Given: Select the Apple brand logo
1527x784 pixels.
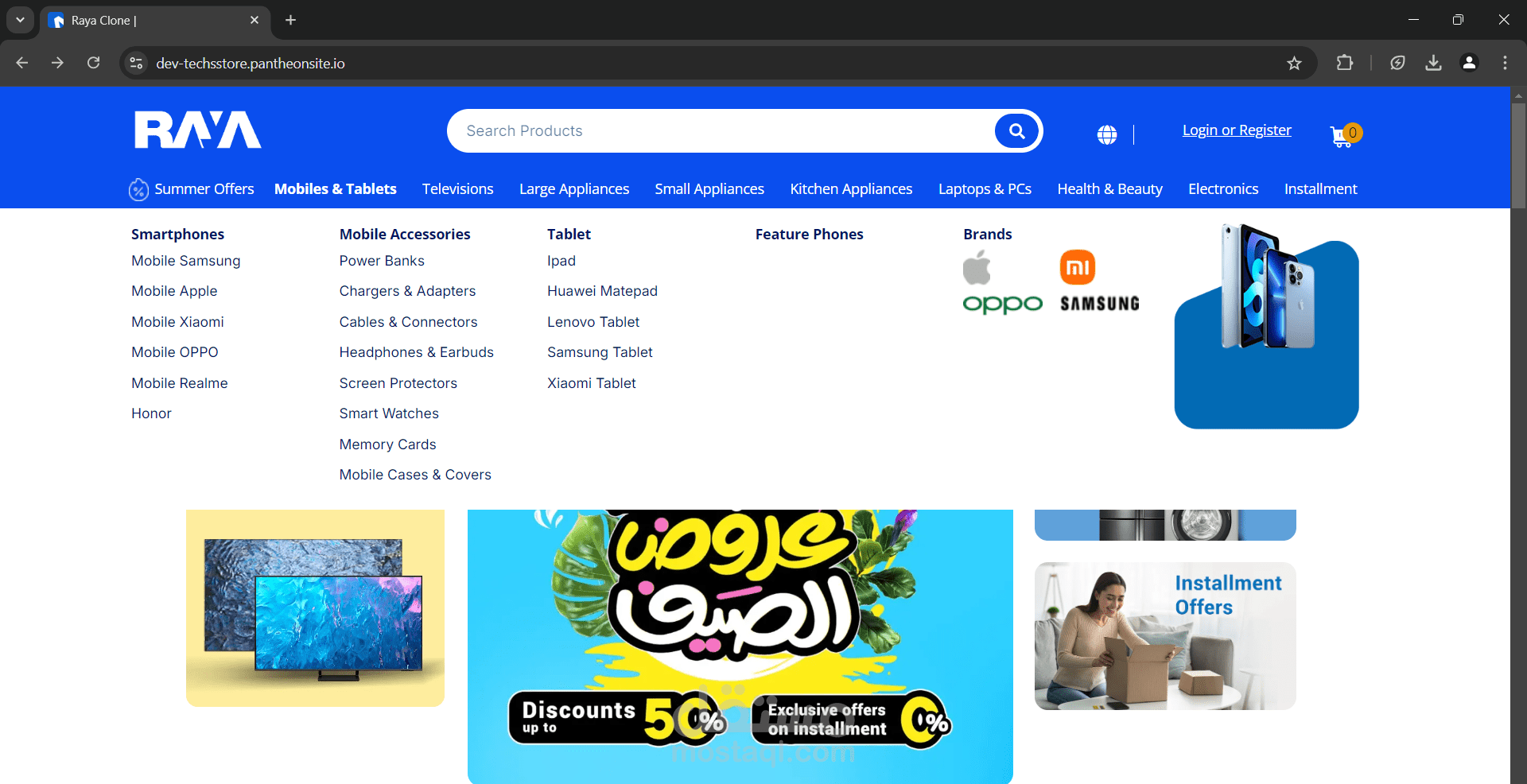Looking at the screenshot, I should point(977,267).
